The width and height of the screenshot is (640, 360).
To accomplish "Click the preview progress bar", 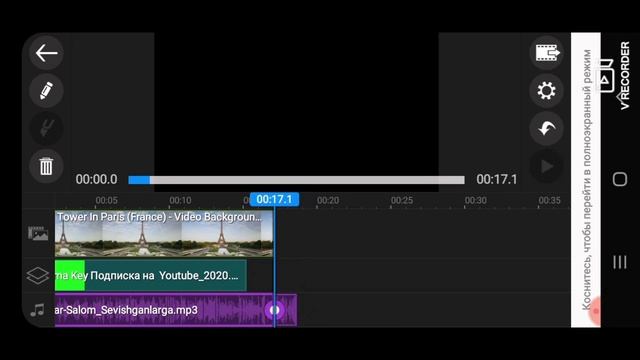I will coord(296,180).
